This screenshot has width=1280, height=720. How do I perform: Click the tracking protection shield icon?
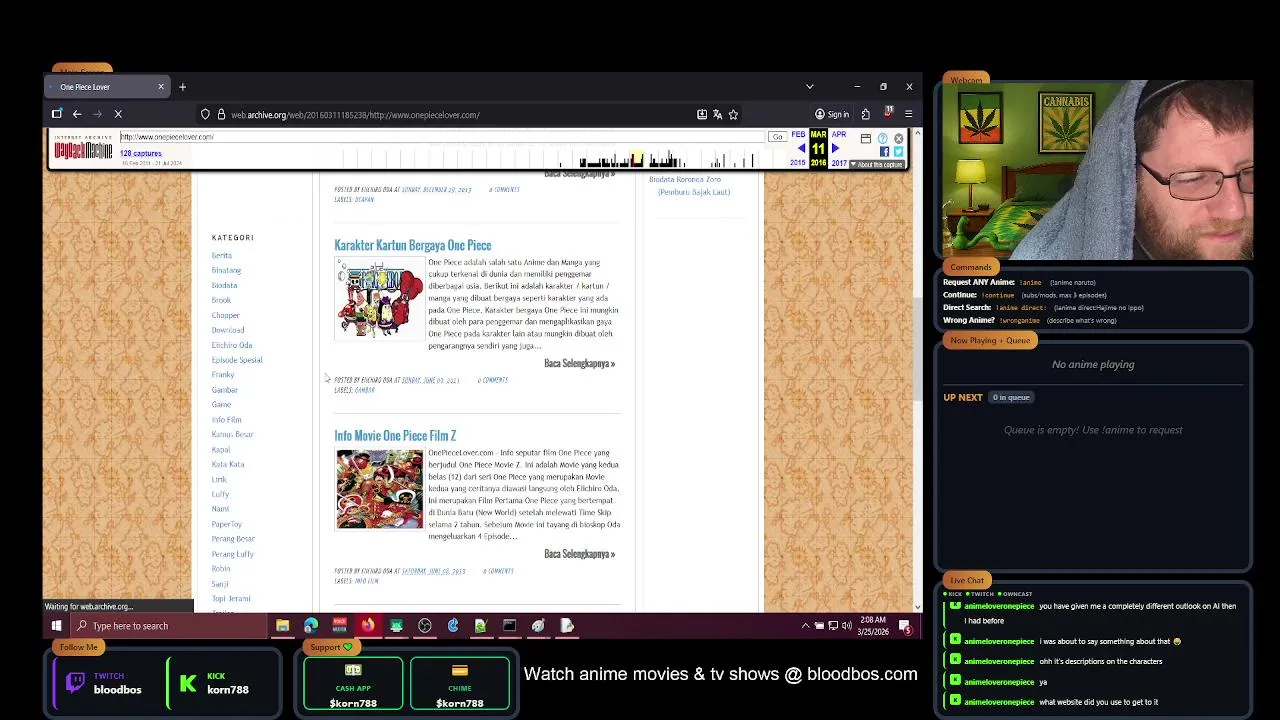(205, 114)
